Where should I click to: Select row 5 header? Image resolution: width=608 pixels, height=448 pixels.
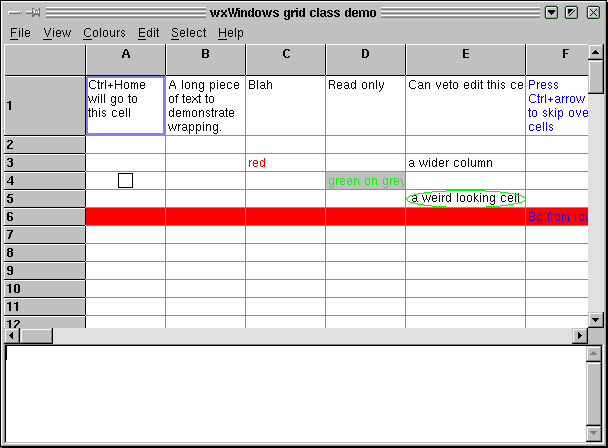(x=45, y=199)
